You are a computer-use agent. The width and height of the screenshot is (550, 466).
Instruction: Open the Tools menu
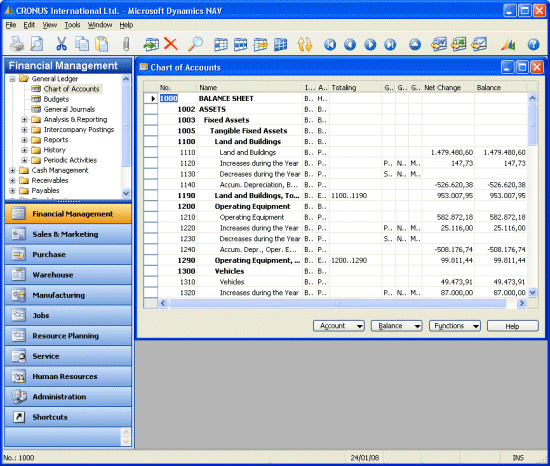click(72, 25)
